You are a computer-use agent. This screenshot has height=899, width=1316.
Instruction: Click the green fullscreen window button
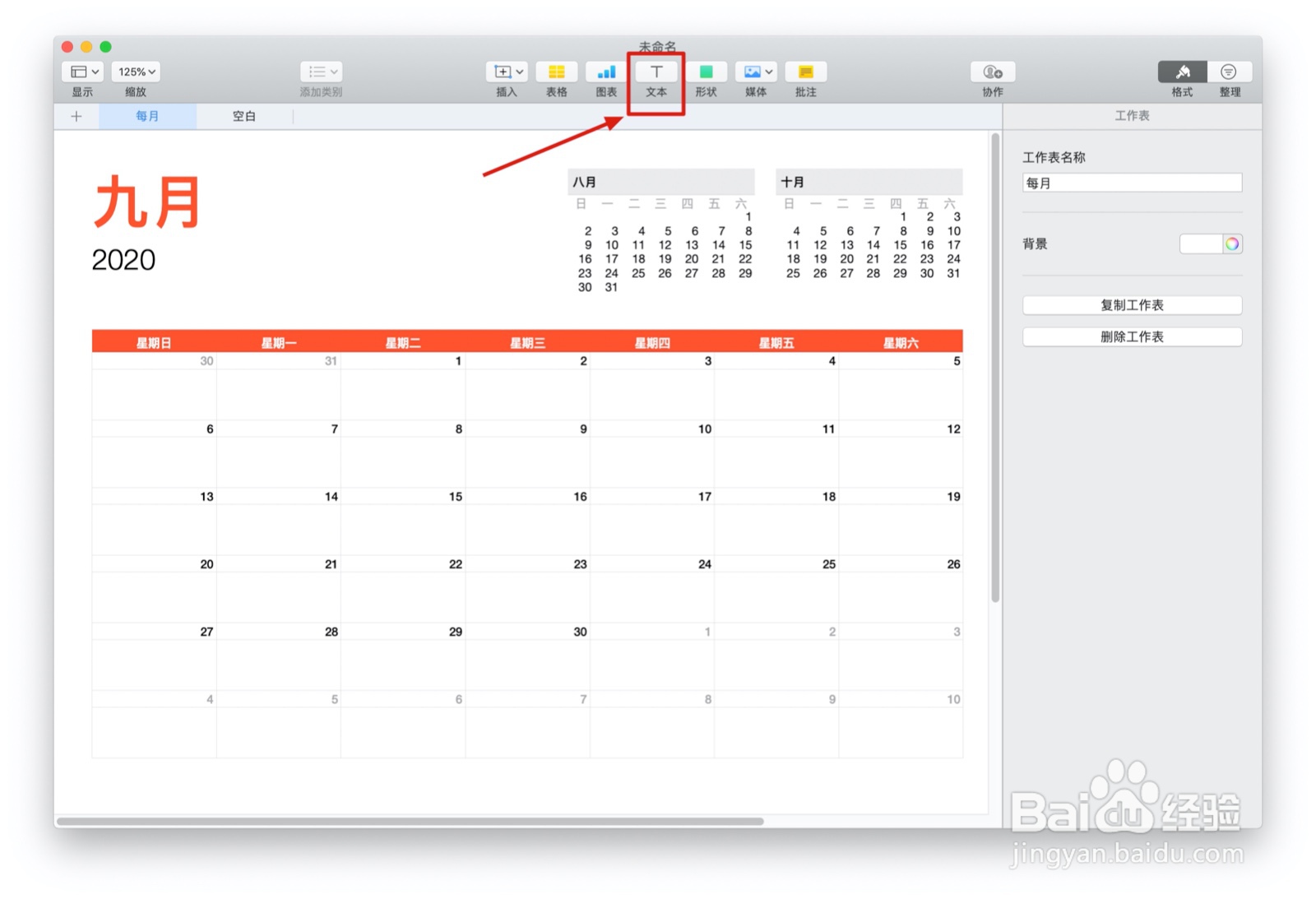(105, 47)
